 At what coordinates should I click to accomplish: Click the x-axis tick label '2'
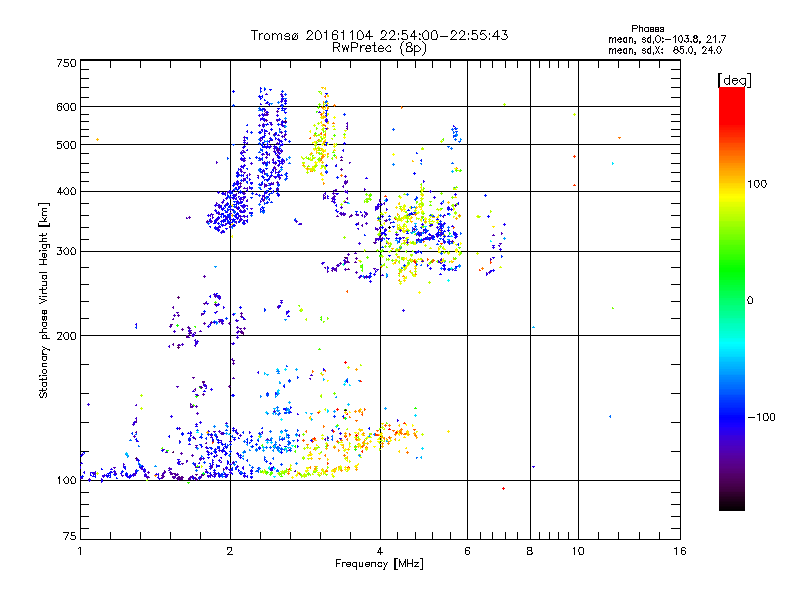click(x=230, y=551)
